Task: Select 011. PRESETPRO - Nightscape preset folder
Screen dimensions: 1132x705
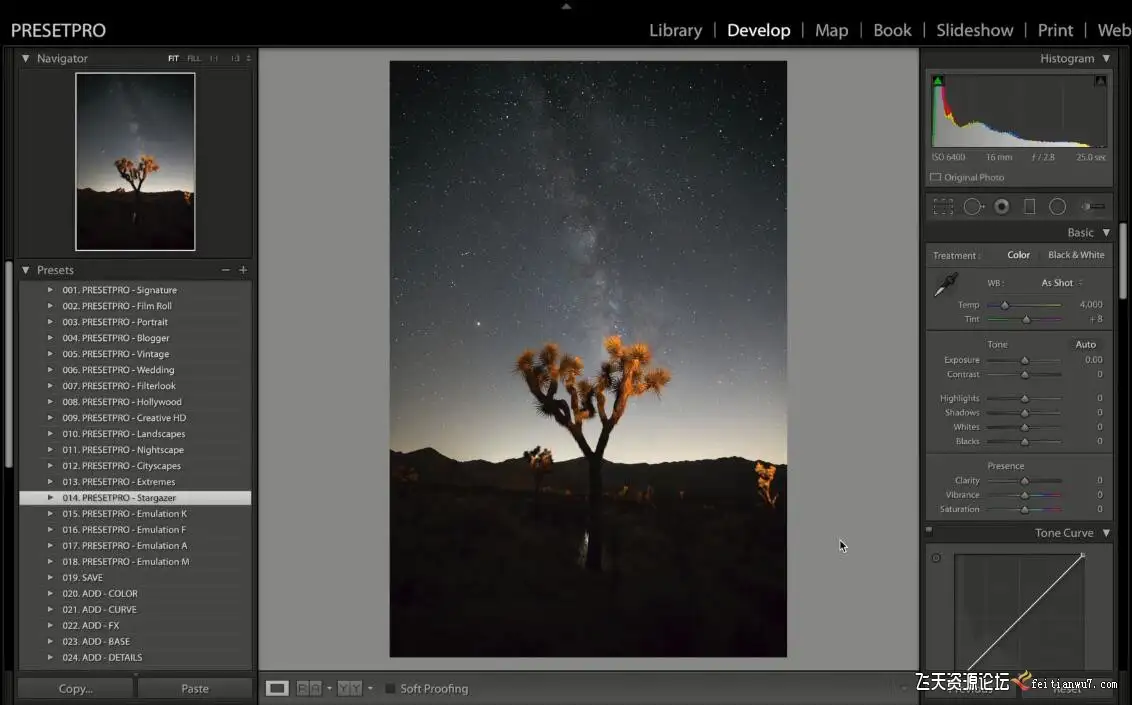Action: 135,450
